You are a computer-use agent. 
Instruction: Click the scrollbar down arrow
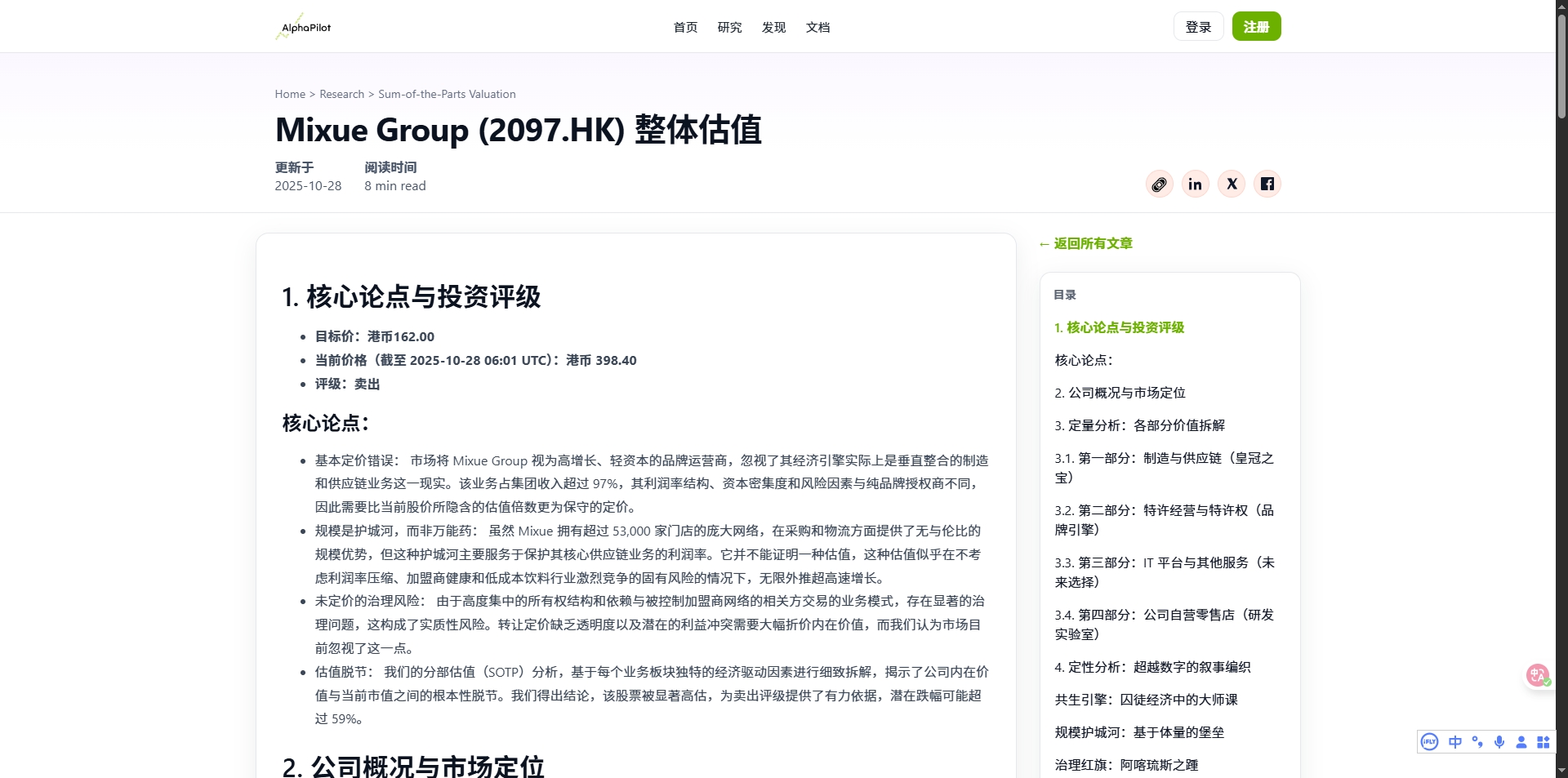click(1561, 771)
